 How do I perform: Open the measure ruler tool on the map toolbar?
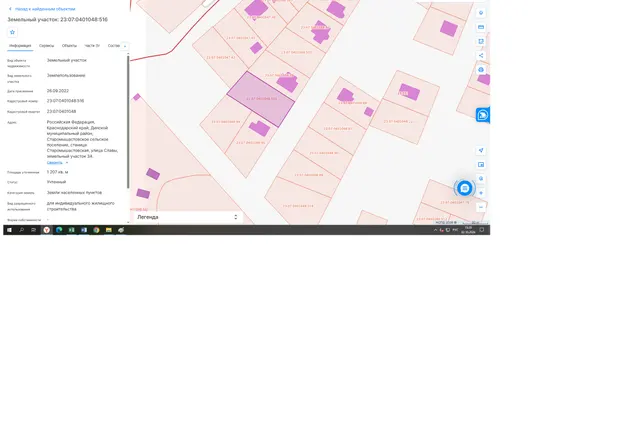[x=481, y=27]
